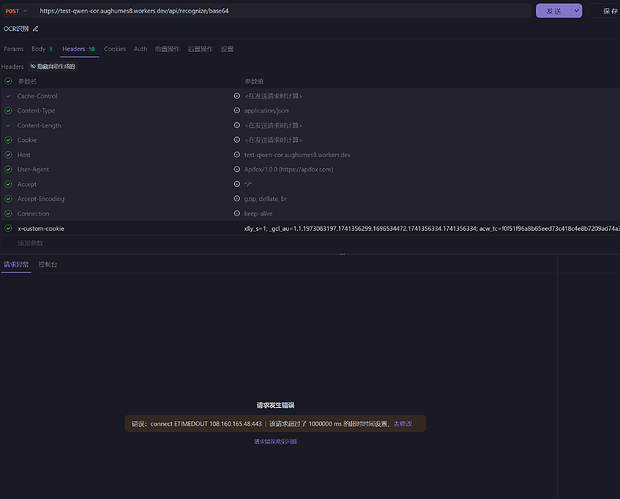Viewport: 620px width, 499px height.
Task: Toggle the Cache-Control header checkbox
Action: (8, 96)
